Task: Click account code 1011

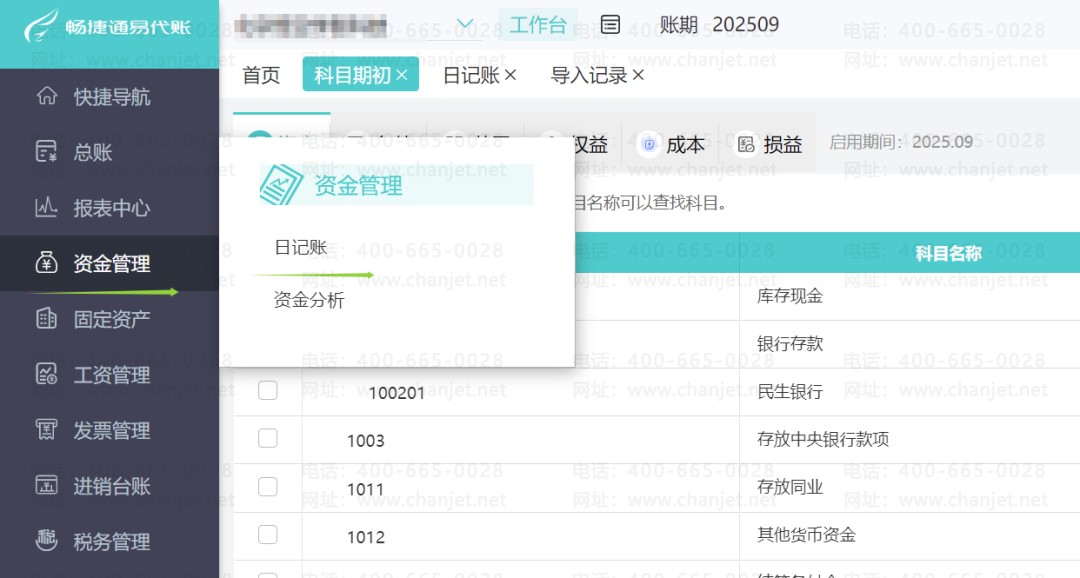Action: coord(366,489)
